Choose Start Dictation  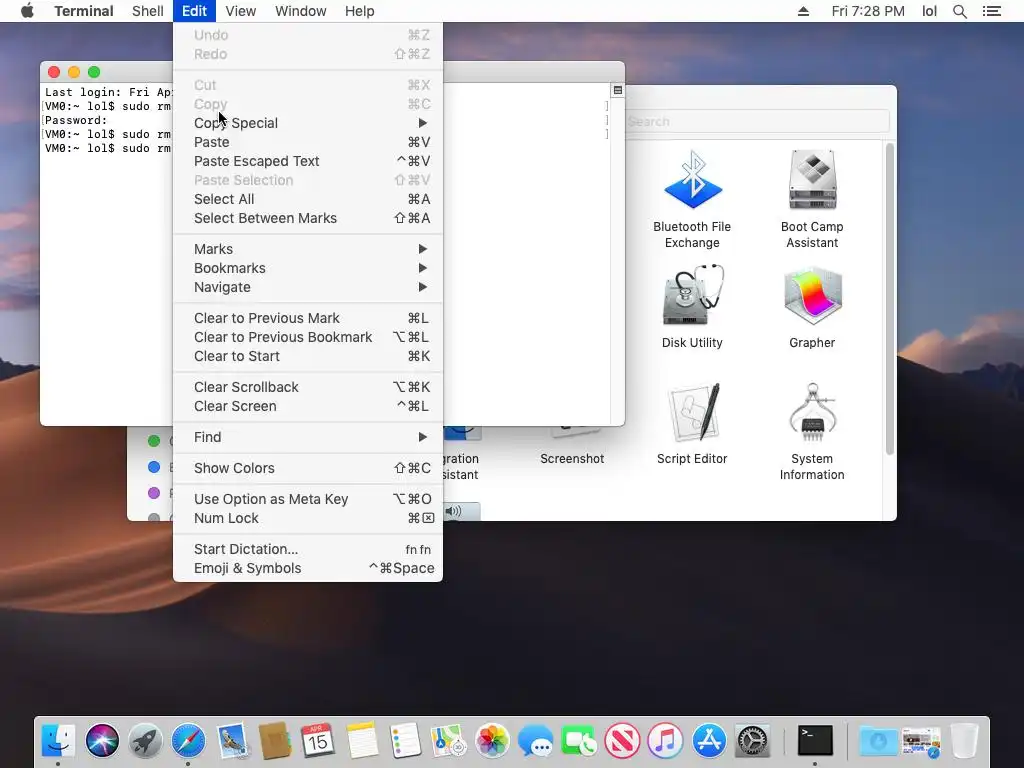(x=308, y=549)
